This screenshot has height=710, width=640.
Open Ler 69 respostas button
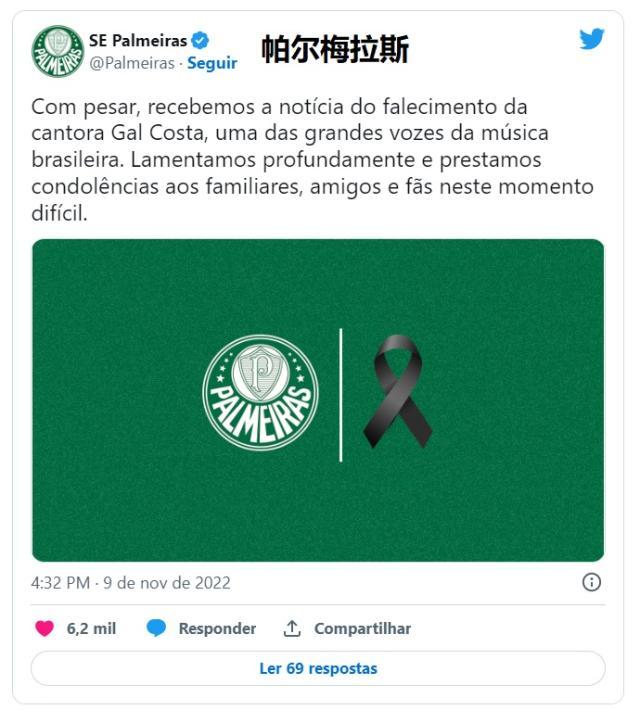(x=318, y=668)
